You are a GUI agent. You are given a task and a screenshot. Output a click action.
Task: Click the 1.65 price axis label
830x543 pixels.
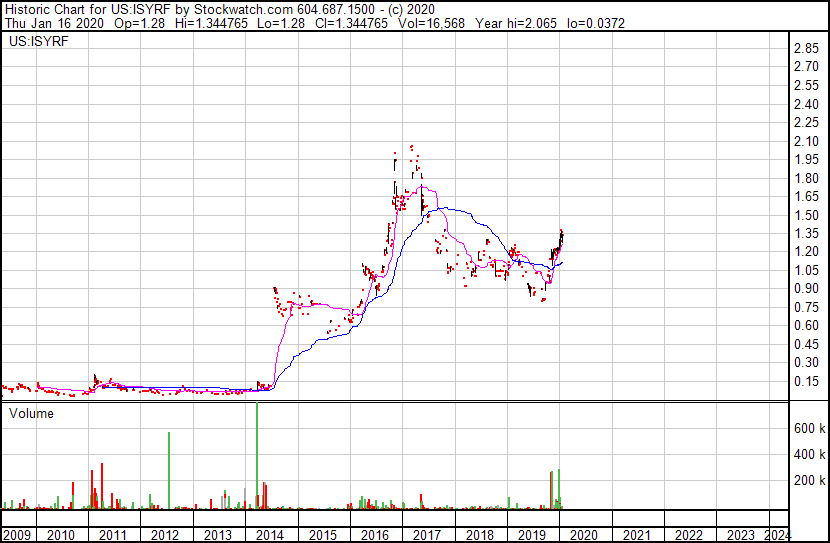(x=806, y=196)
